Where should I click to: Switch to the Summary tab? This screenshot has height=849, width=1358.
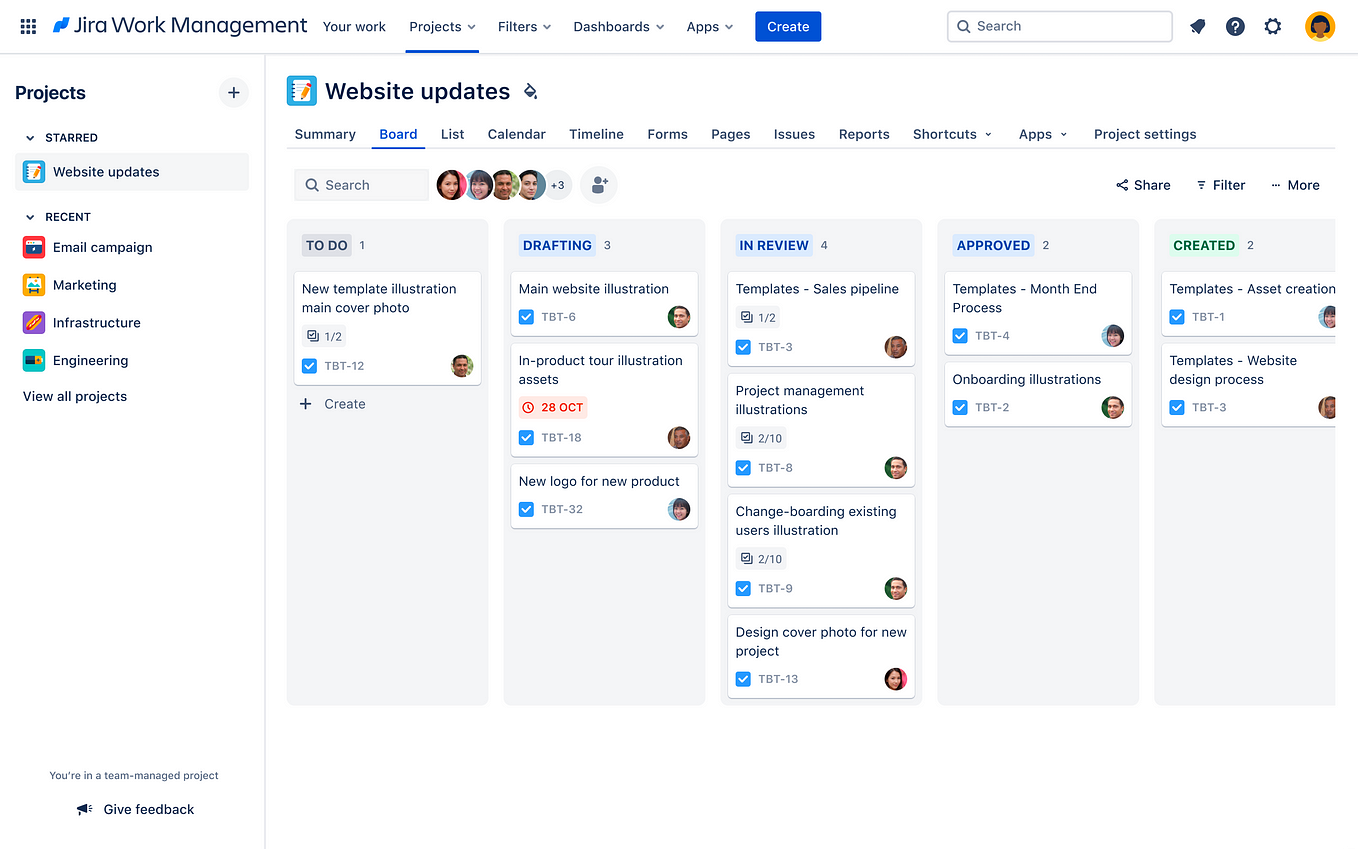tap(325, 134)
